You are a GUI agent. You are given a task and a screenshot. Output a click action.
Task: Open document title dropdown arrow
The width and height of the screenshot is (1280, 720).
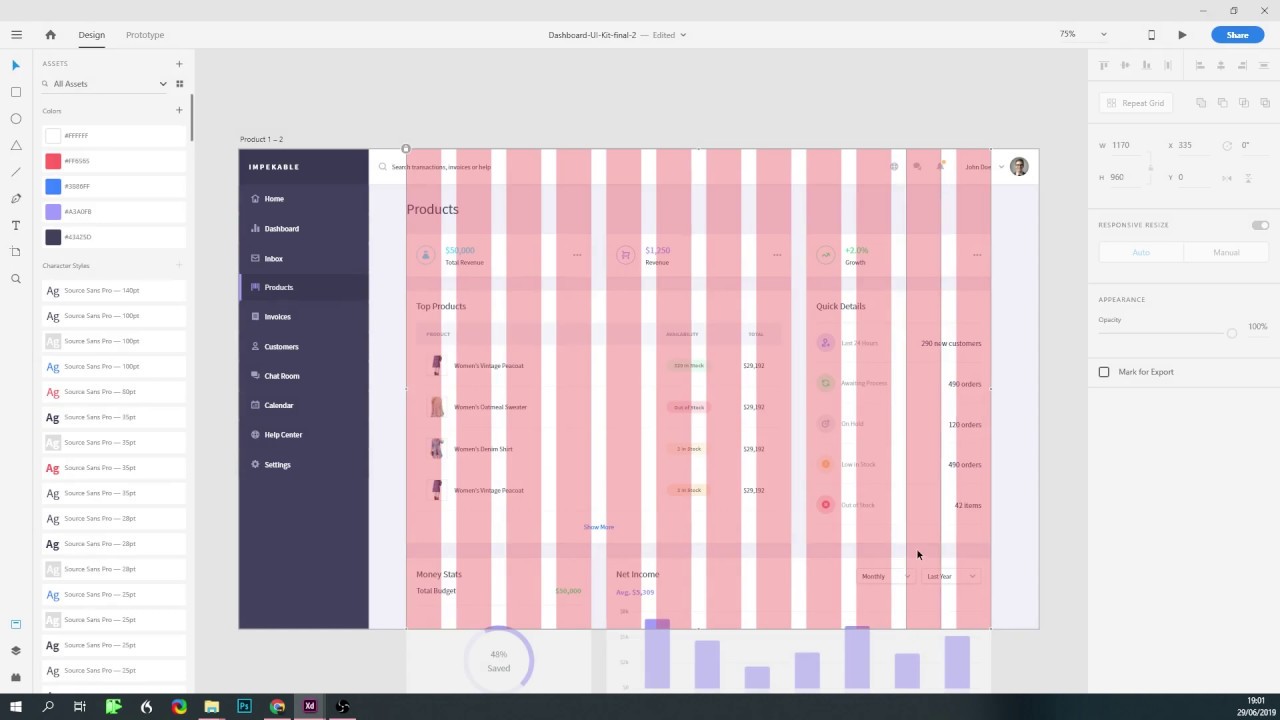tap(683, 35)
